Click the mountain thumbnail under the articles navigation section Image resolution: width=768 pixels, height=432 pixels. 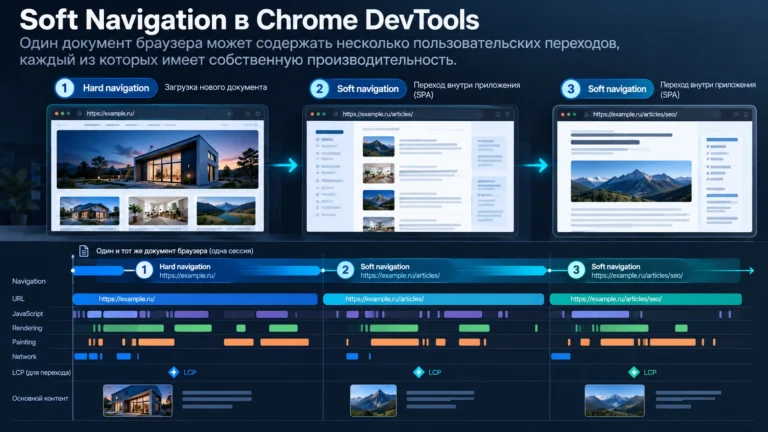(373, 400)
